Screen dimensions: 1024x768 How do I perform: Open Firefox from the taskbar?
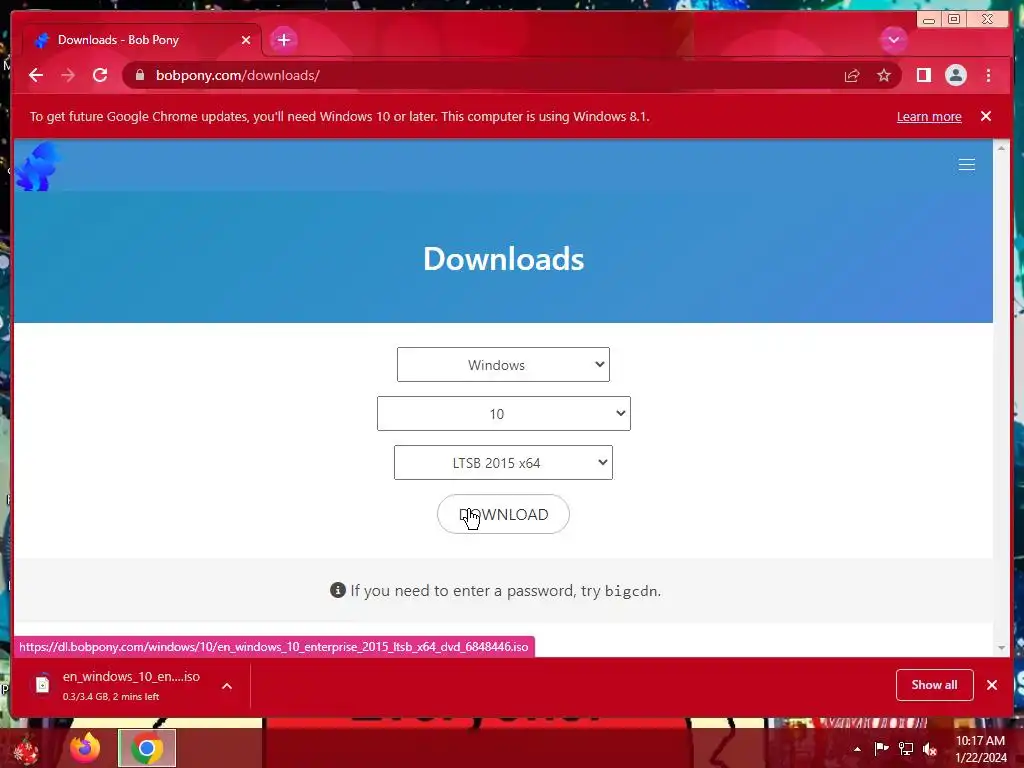86,748
